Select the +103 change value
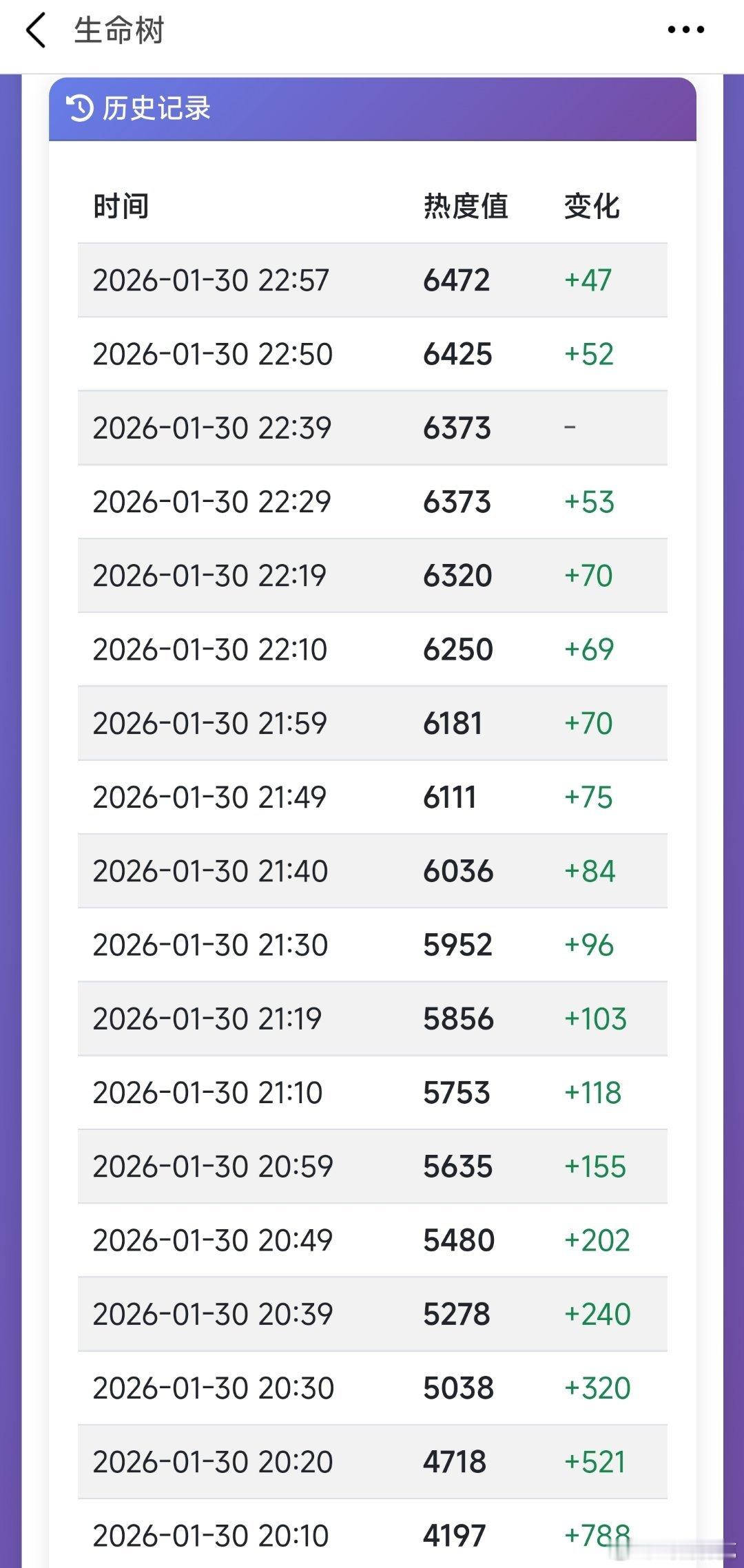The height and width of the screenshot is (1568, 744). [x=595, y=1018]
